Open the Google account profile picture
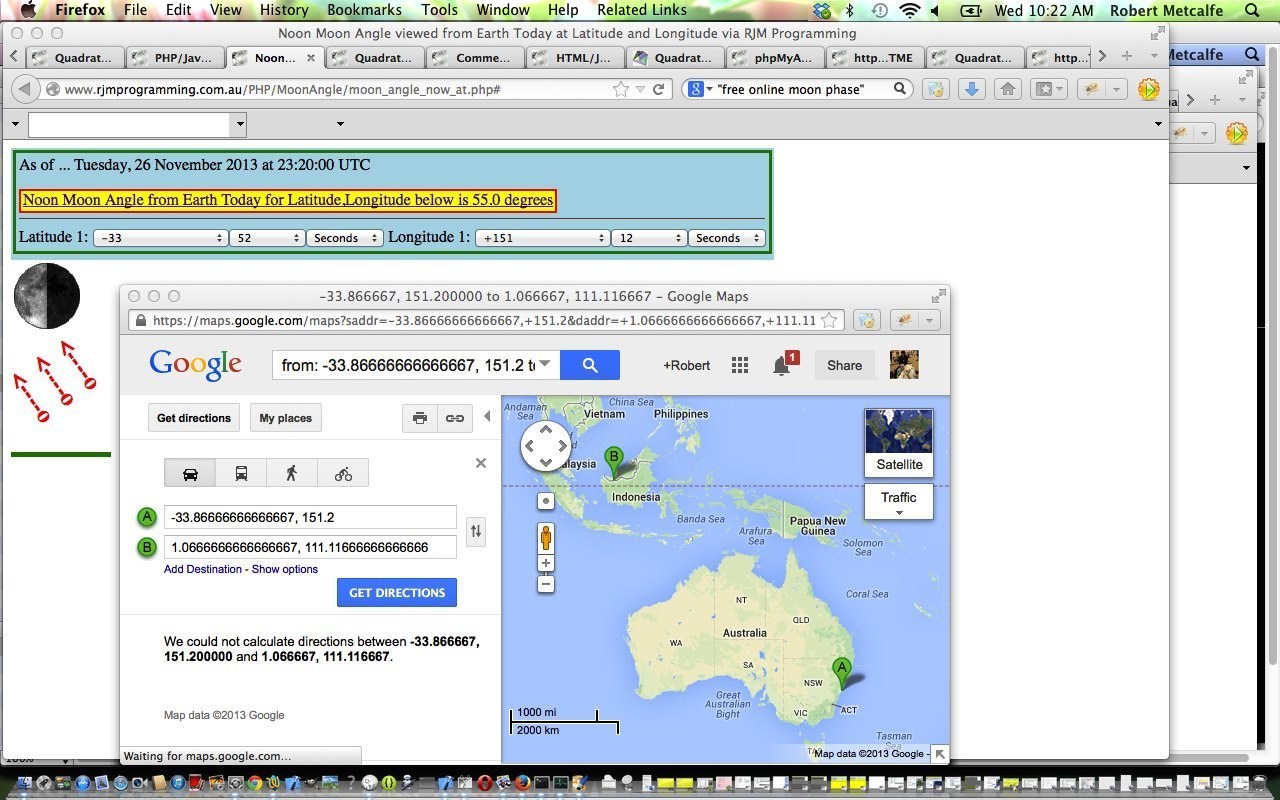 tap(904, 365)
